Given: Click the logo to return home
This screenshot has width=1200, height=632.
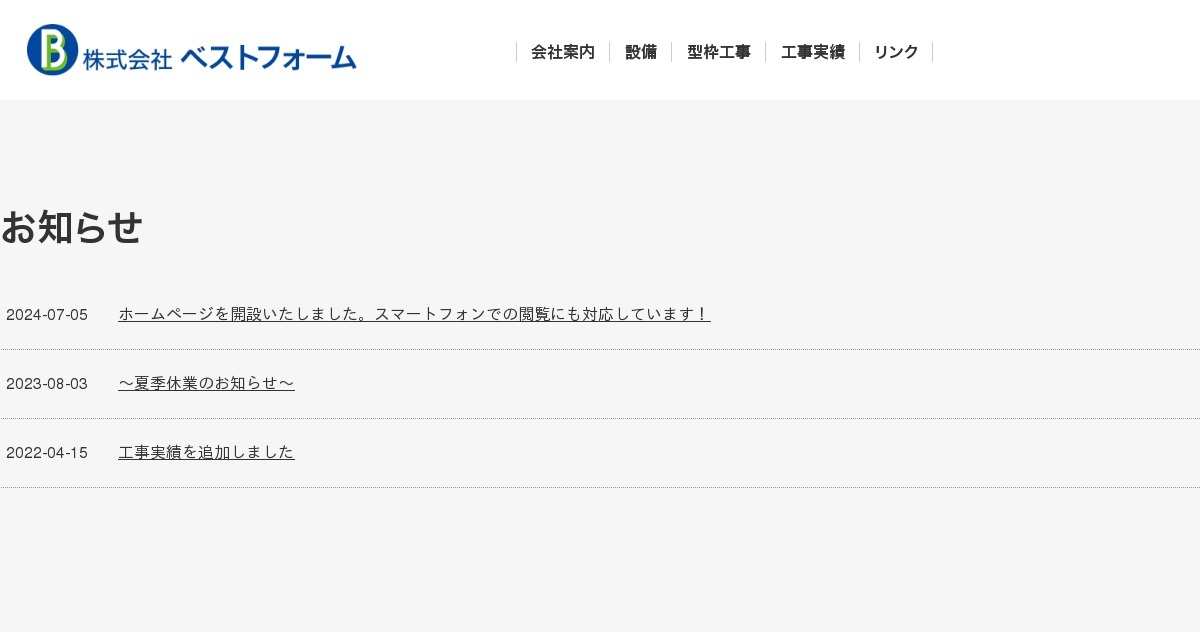Looking at the screenshot, I should 190,49.
